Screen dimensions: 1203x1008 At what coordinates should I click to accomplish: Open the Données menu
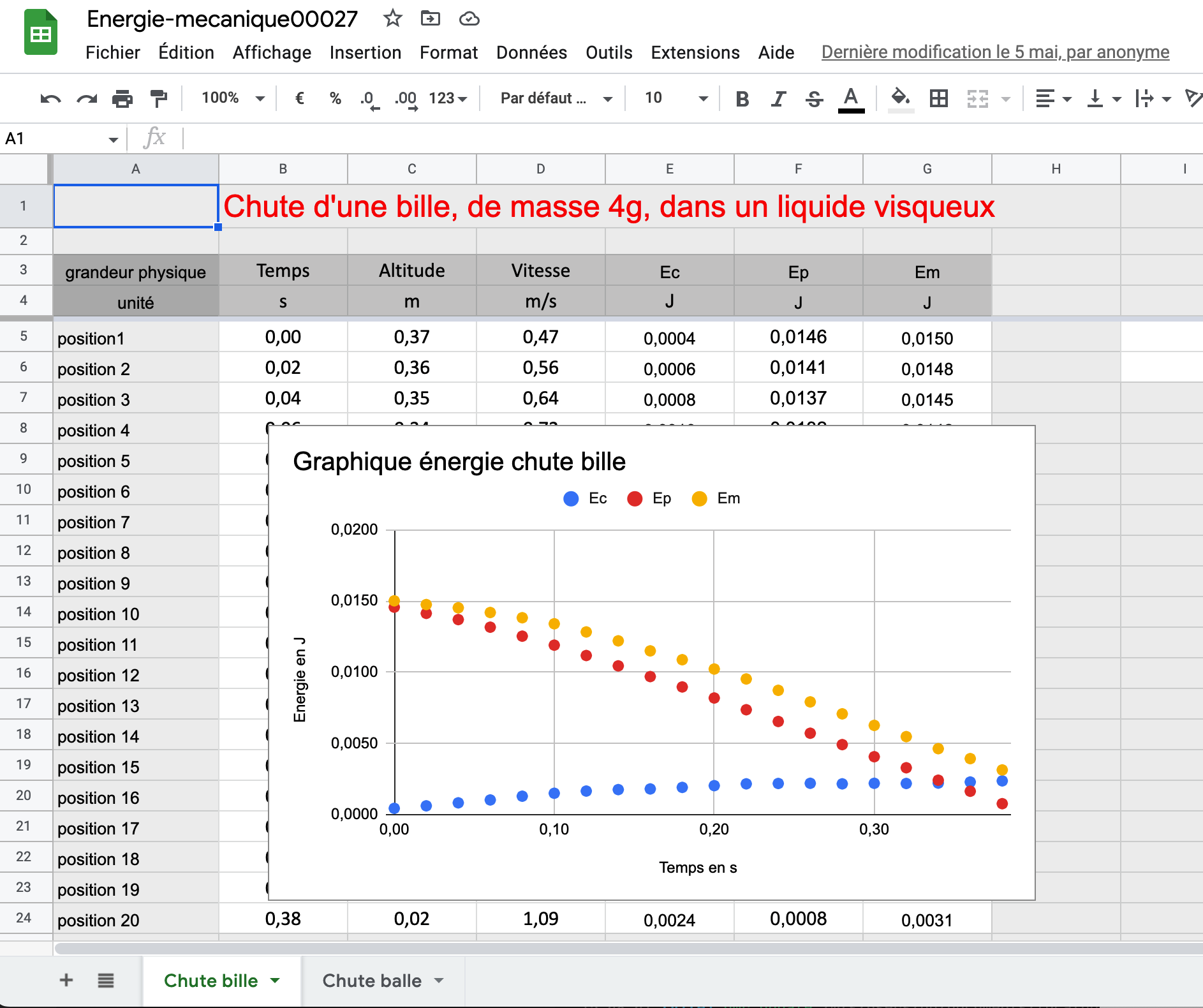pyautogui.click(x=531, y=52)
